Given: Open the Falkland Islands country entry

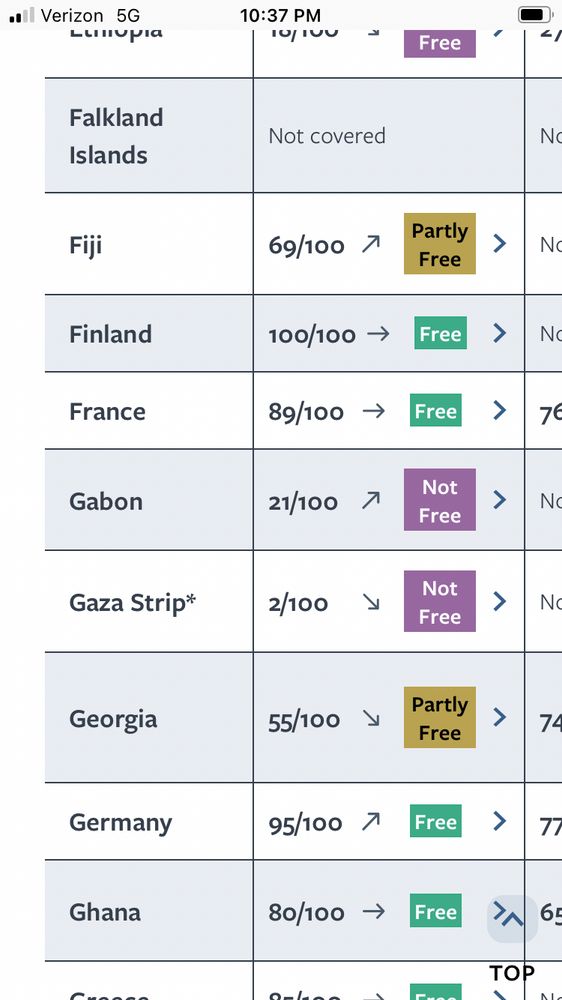Looking at the screenshot, I should tap(116, 136).
